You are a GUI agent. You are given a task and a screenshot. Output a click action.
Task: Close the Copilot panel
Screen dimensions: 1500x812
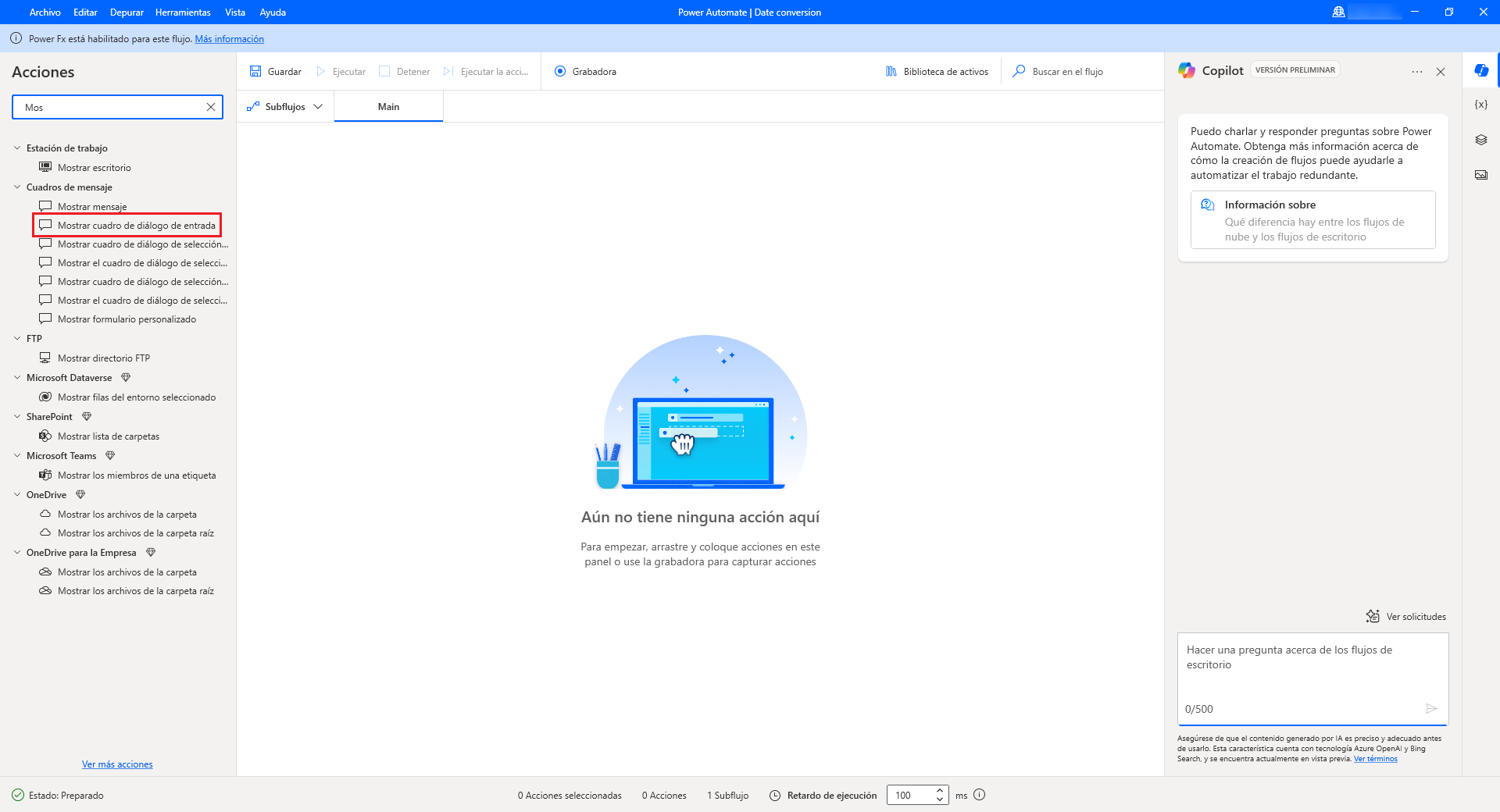click(x=1441, y=72)
